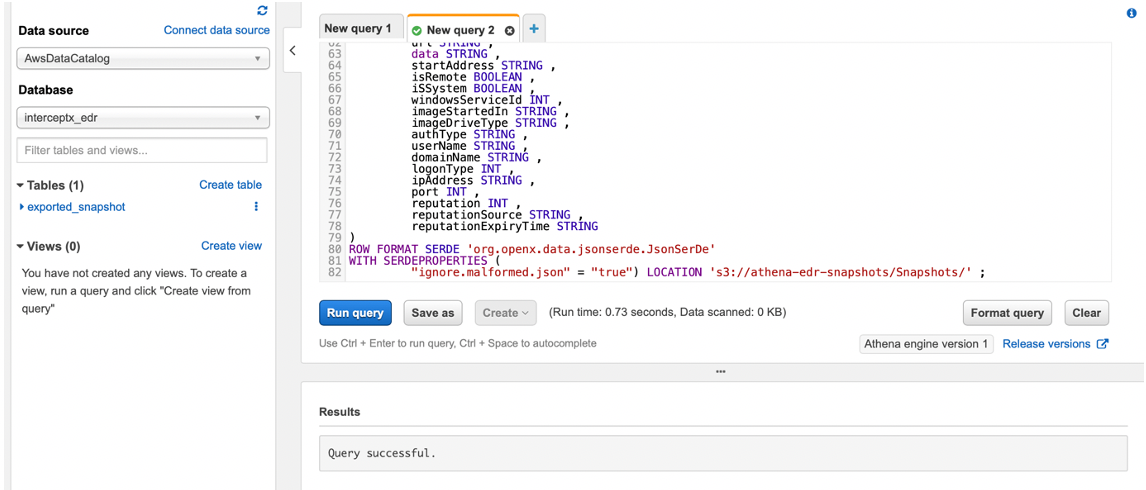Open the AwsDataCatalog data source dropdown
Screen dimensions: 1146x490
click(143, 59)
